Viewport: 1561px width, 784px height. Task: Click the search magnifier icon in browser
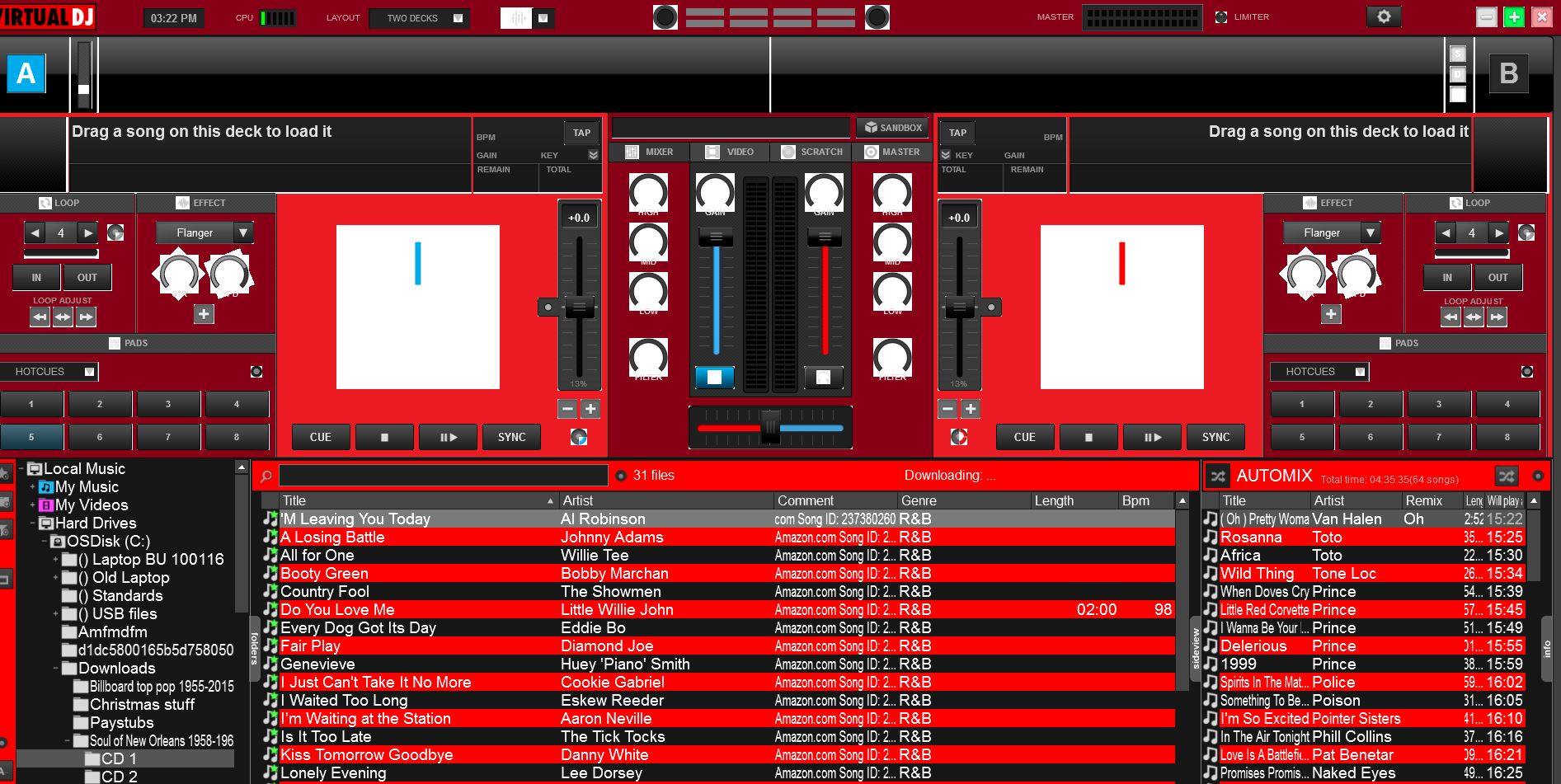click(x=266, y=476)
